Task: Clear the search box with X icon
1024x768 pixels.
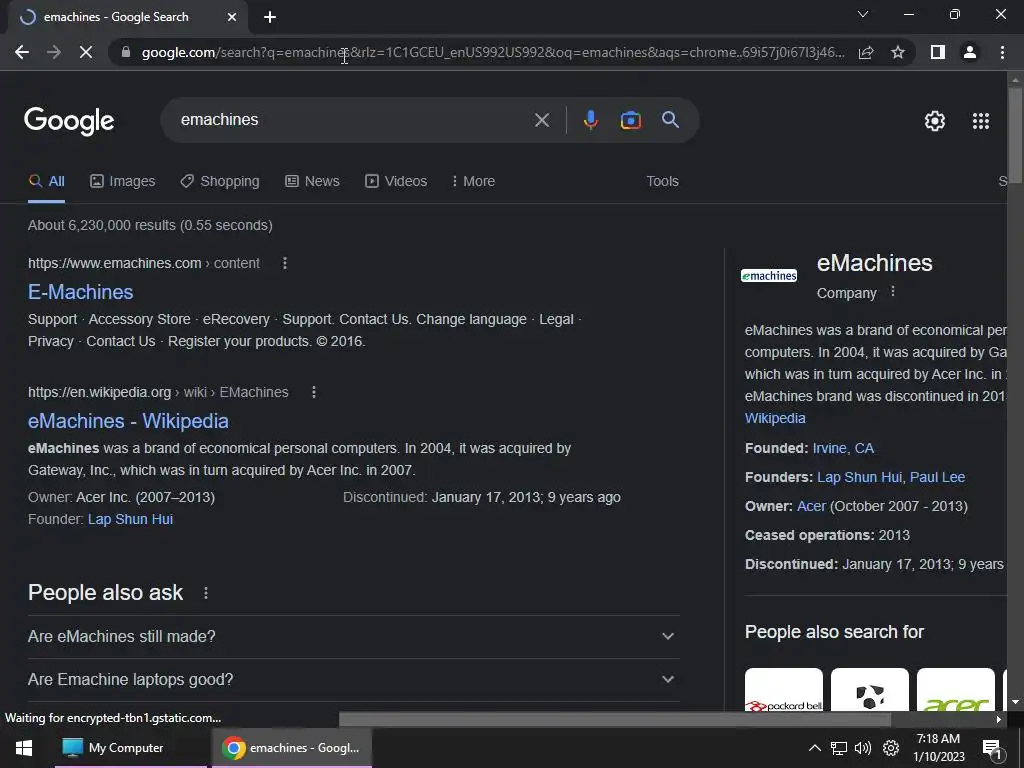Action: point(541,120)
